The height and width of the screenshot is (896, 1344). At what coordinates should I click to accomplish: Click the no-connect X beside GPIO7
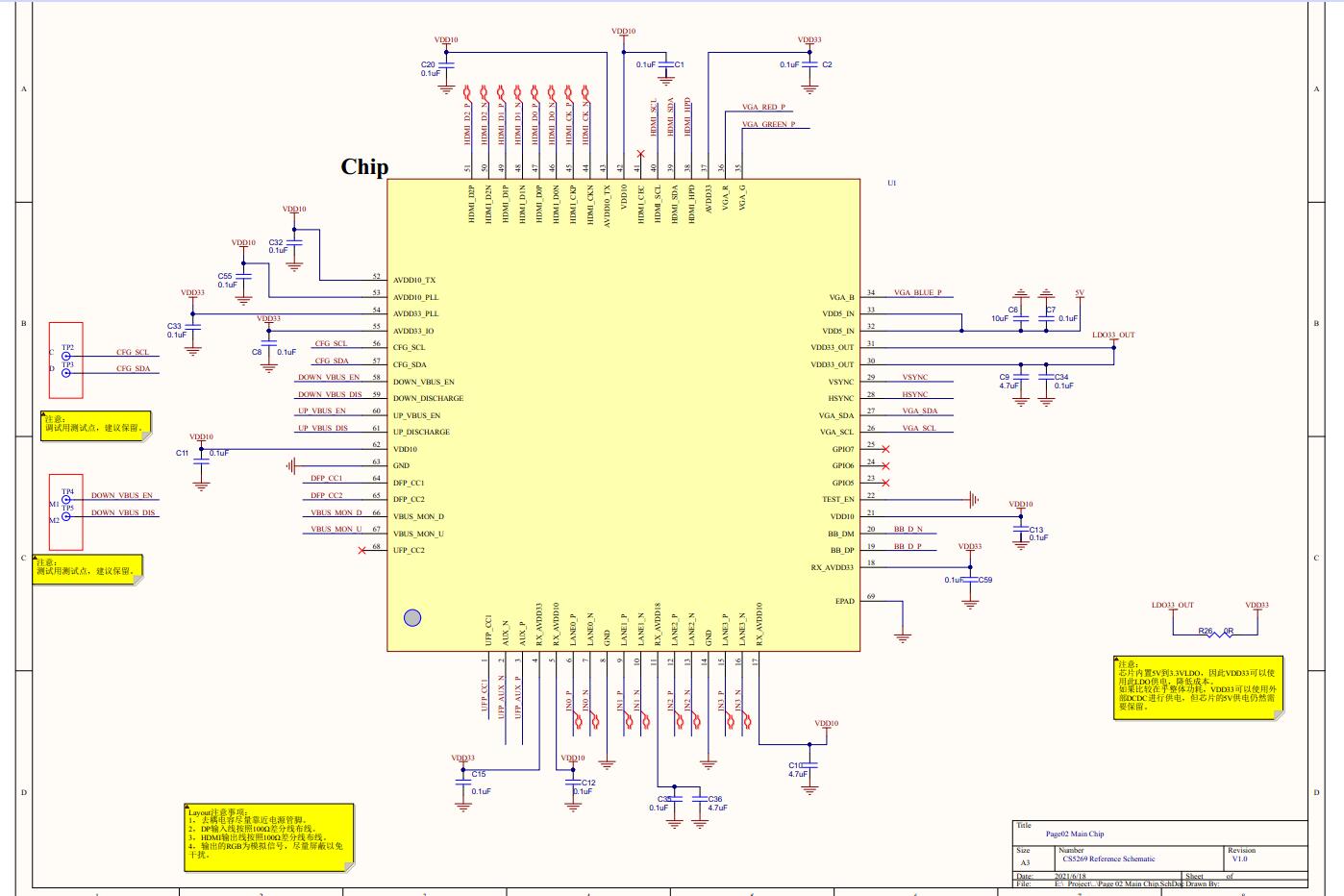coord(885,449)
